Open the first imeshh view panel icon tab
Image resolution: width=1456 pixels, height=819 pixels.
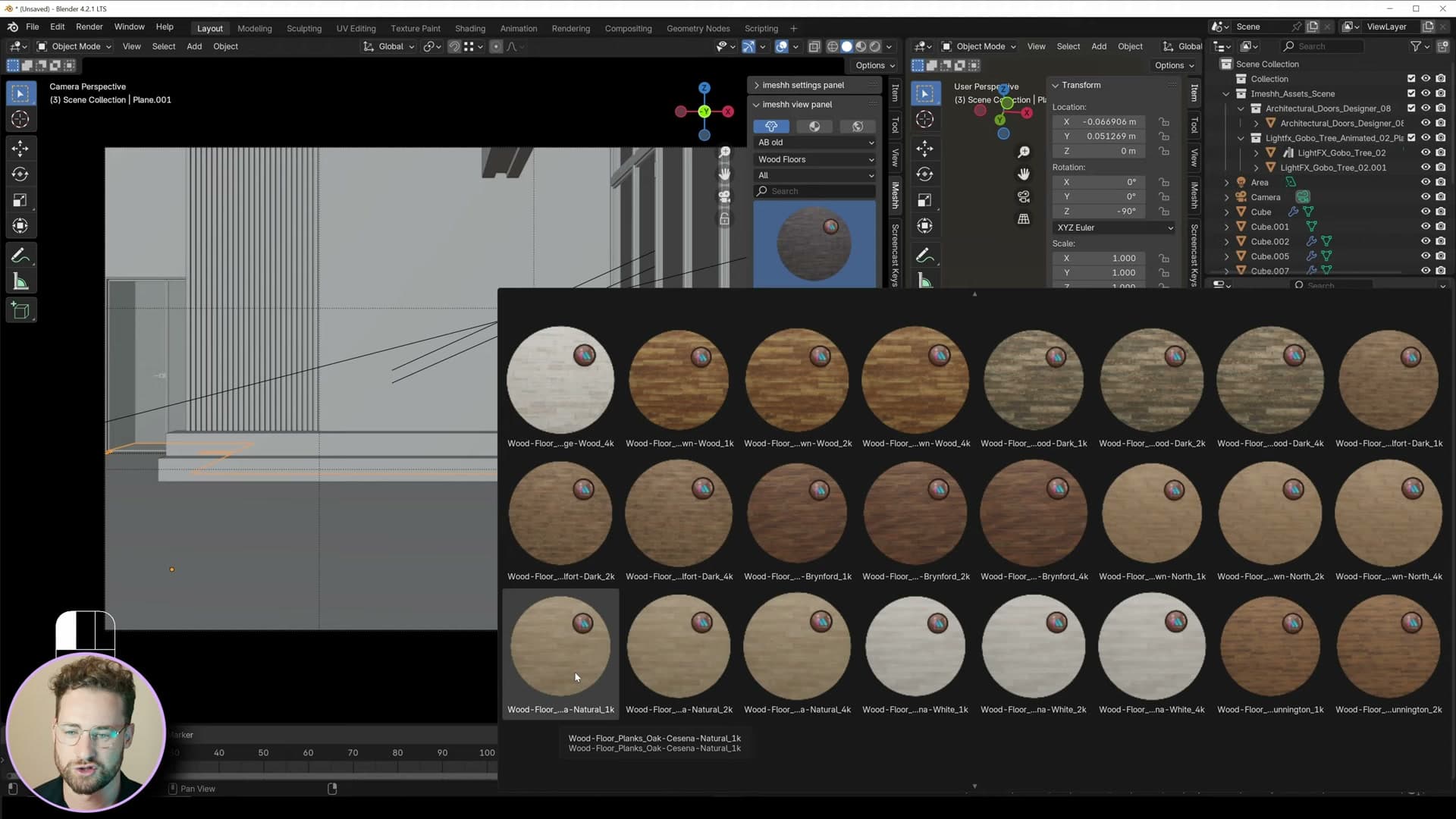coord(771,127)
